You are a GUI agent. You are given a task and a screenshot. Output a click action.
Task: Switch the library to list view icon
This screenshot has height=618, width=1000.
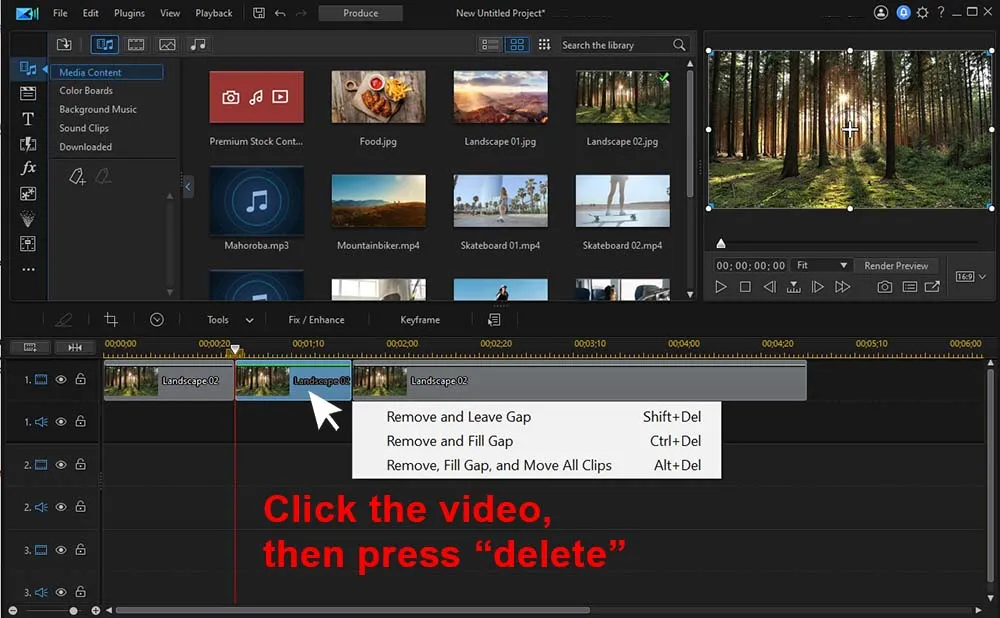(489, 44)
